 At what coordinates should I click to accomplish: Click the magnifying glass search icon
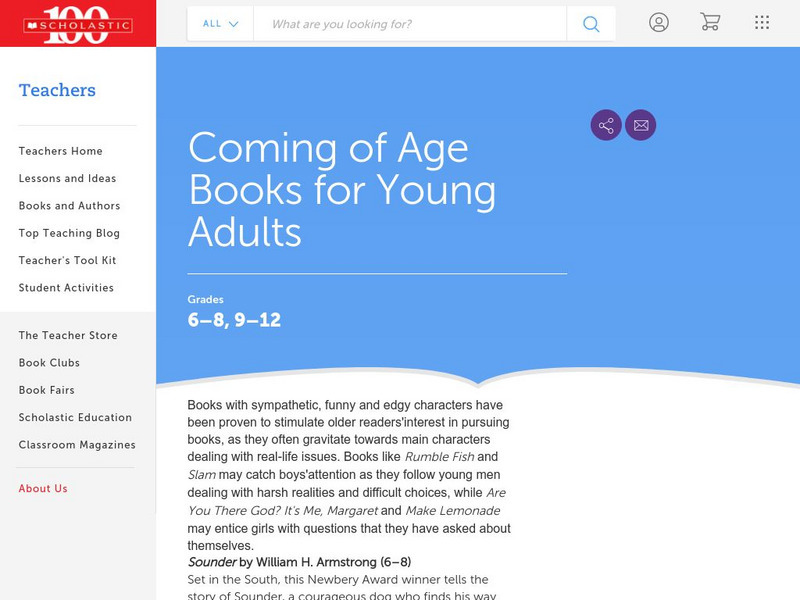point(591,24)
